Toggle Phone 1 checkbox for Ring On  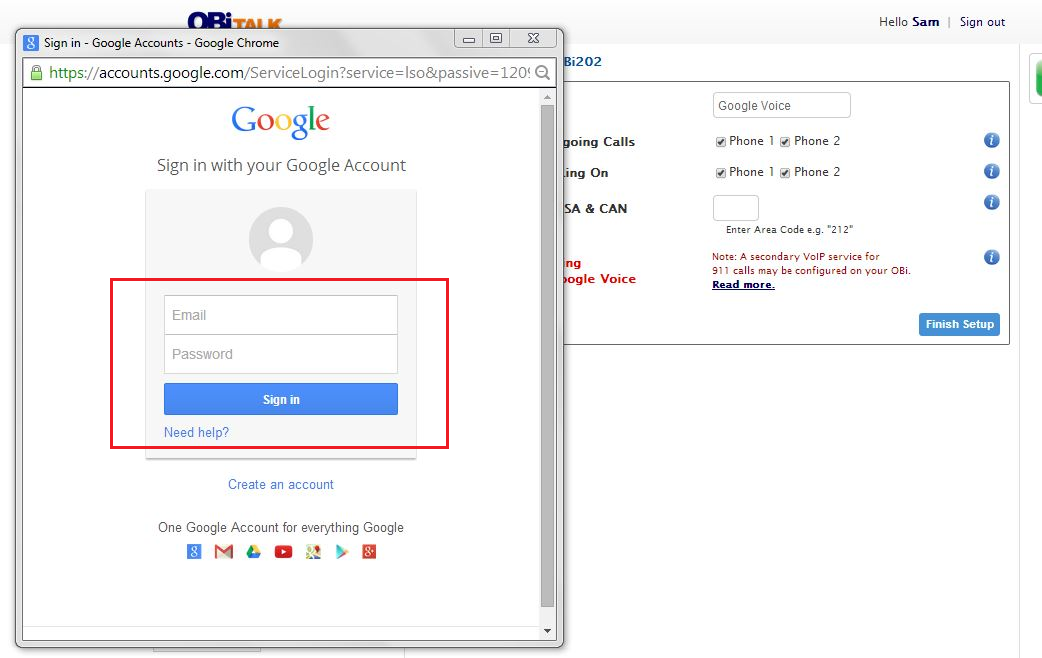click(720, 173)
